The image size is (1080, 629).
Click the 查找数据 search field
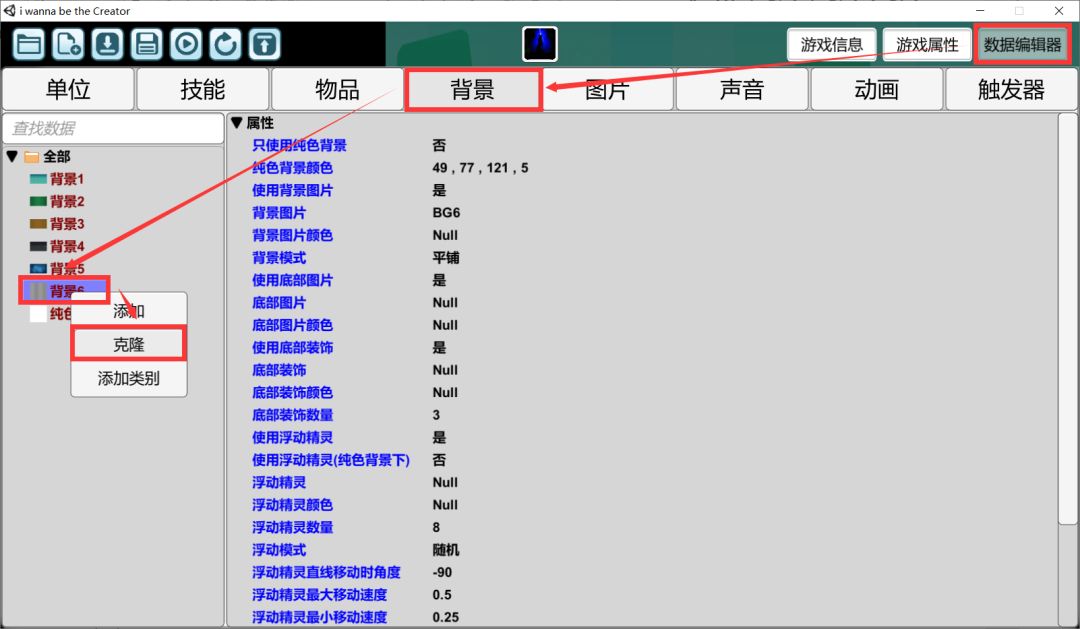pos(113,128)
